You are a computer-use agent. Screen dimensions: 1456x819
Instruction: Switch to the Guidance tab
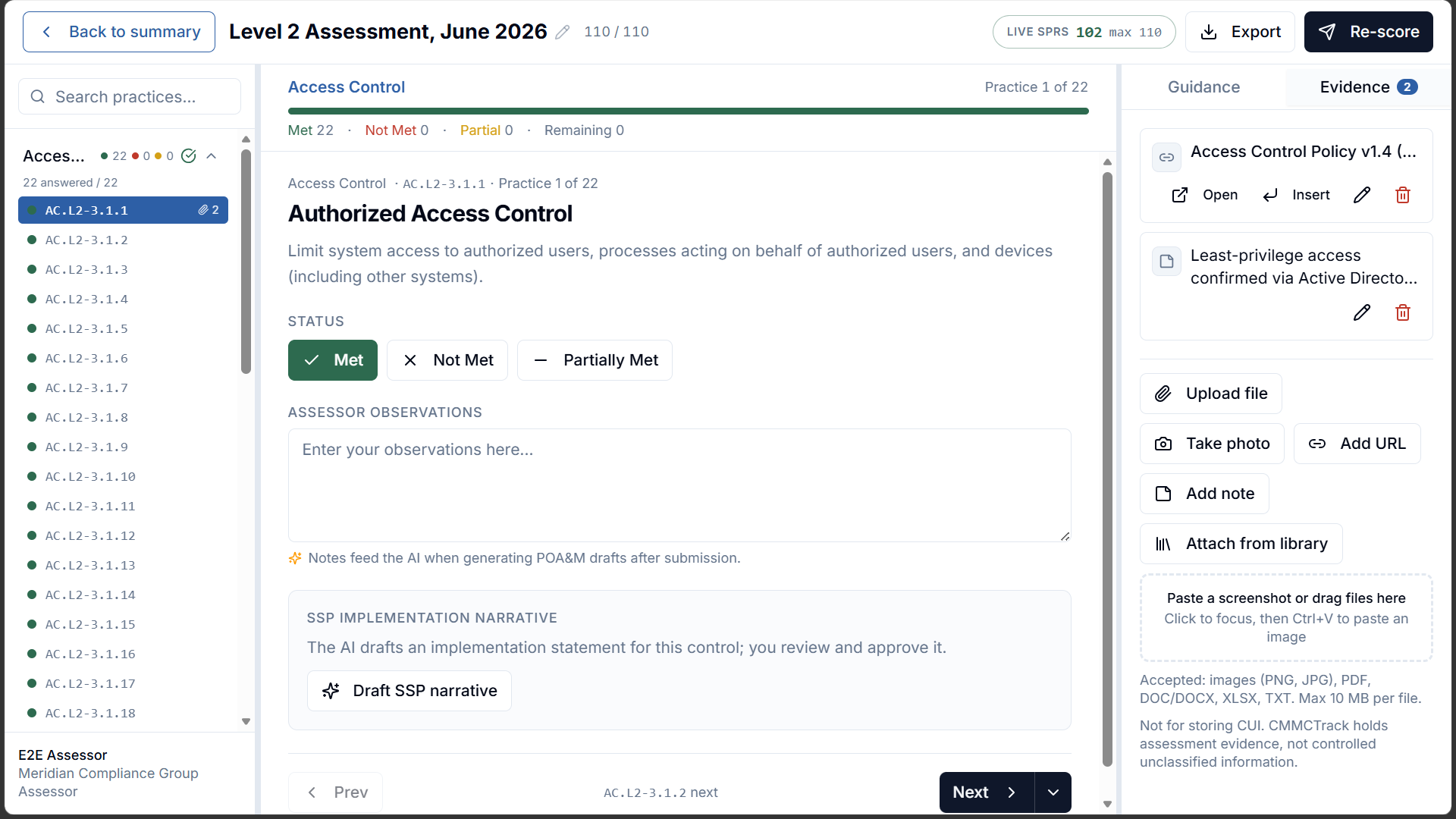tap(1203, 87)
